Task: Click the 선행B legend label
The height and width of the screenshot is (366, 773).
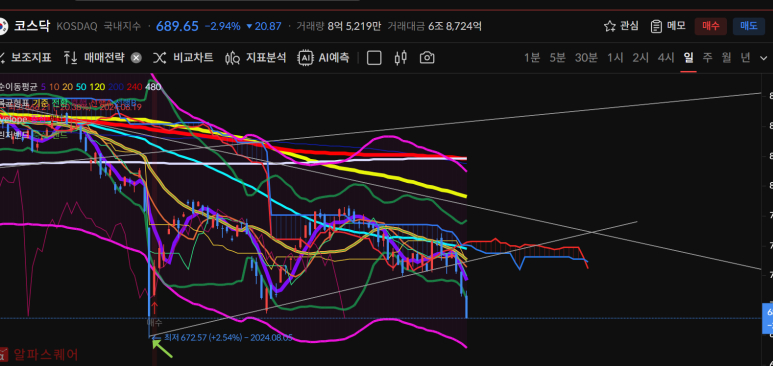Action: click(x=126, y=103)
